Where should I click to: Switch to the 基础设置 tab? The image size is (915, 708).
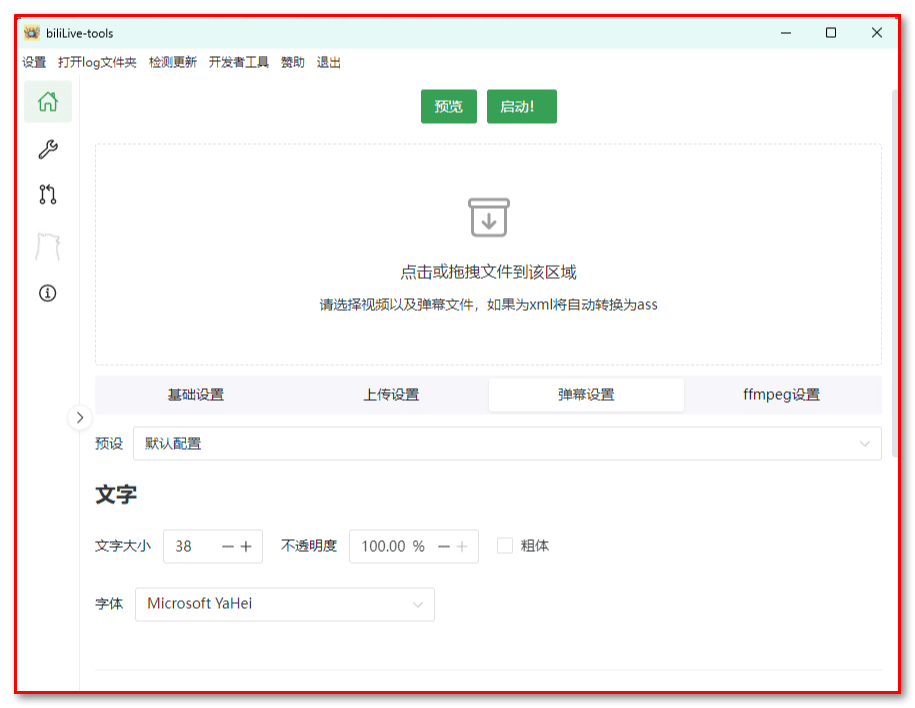195,395
